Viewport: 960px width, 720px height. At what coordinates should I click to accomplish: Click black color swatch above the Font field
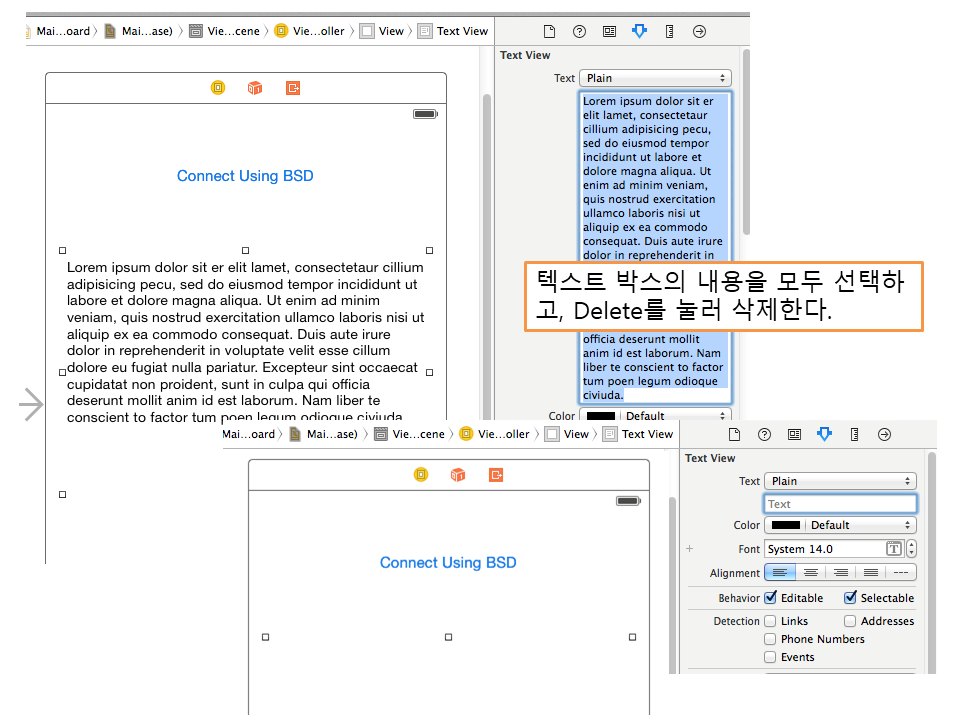click(x=785, y=525)
